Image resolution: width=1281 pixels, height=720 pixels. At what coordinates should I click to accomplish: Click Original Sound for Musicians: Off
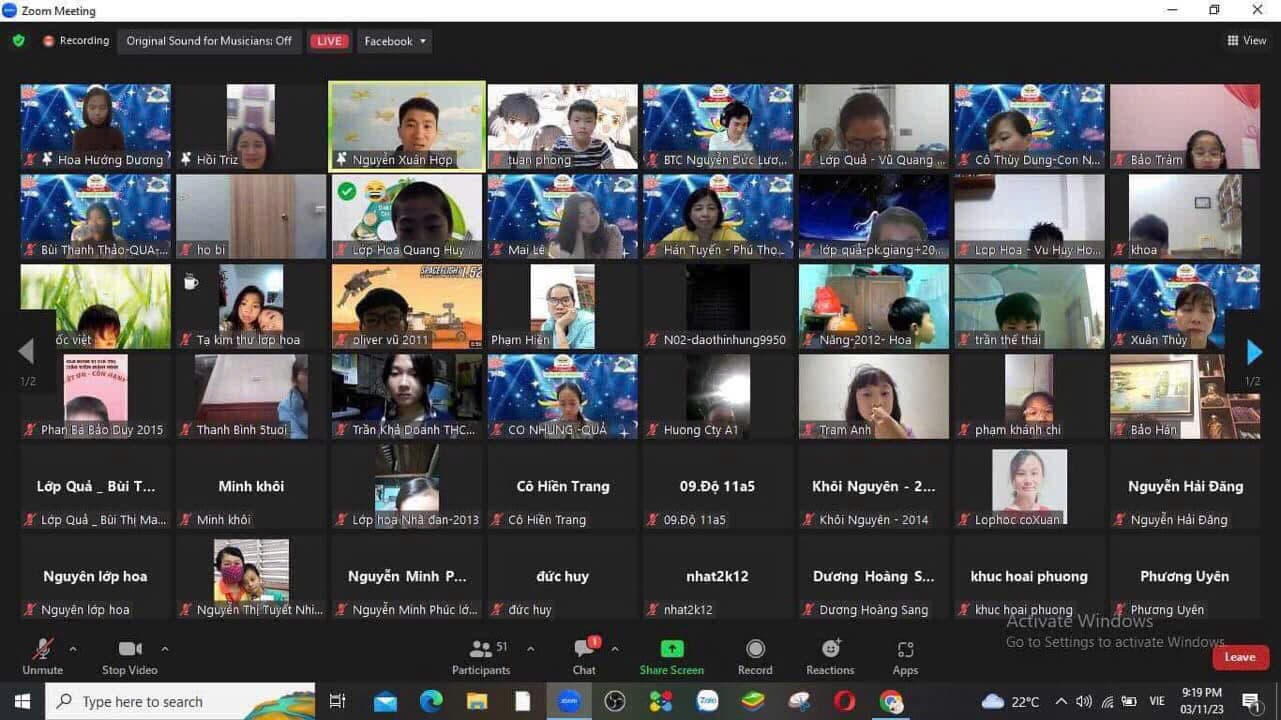coord(209,41)
